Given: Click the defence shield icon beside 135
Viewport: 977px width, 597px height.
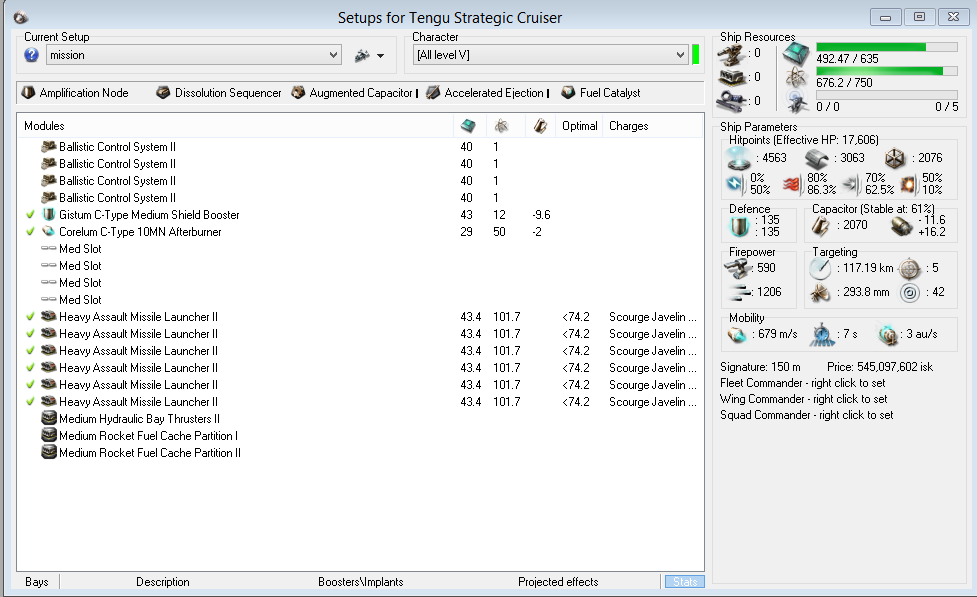Looking at the screenshot, I should click(x=740, y=227).
